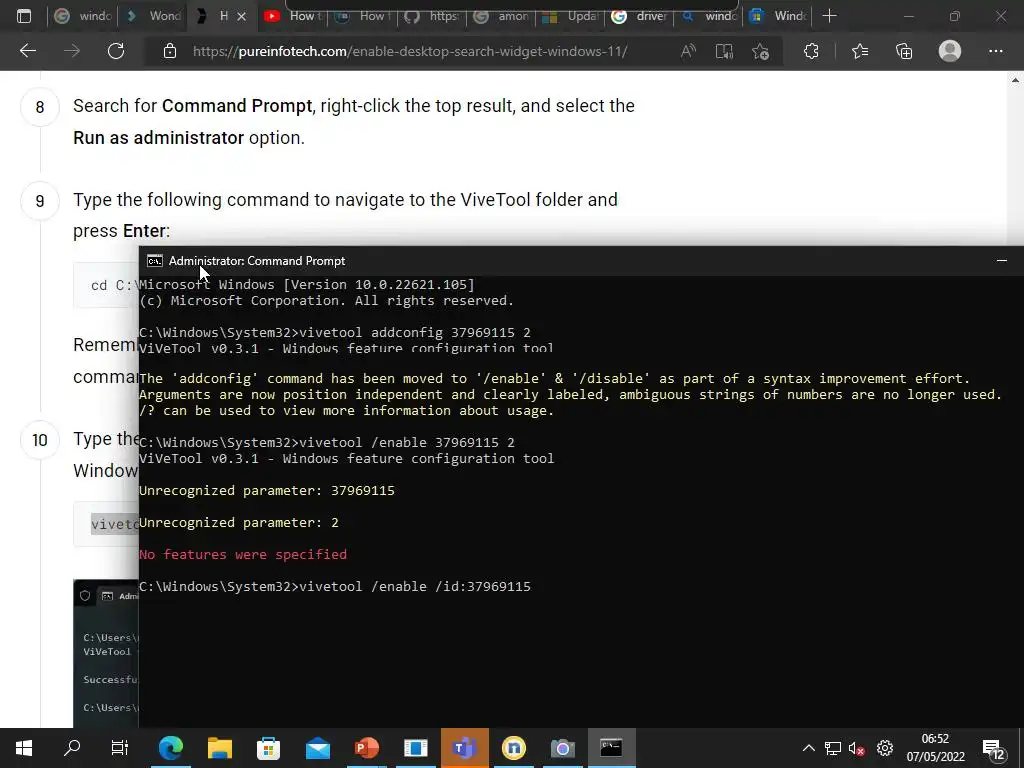Click the Command Prompt window icon
The height and width of the screenshot is (768, 1024).
click(x=155, y=261)
